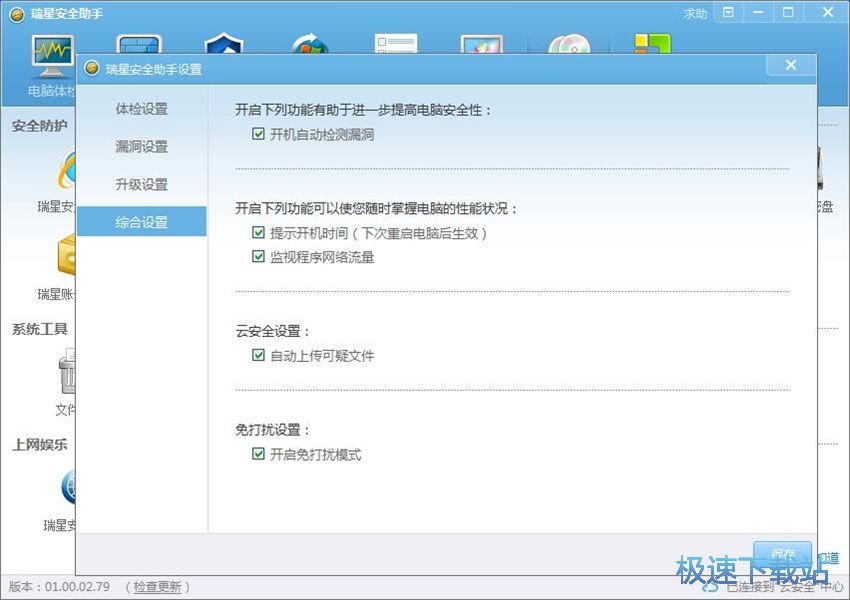Viewport: 850px width, 600px height.
Task: Toggle 自动上传可疑文件 checkbox
Action: [x=259, y=356]
